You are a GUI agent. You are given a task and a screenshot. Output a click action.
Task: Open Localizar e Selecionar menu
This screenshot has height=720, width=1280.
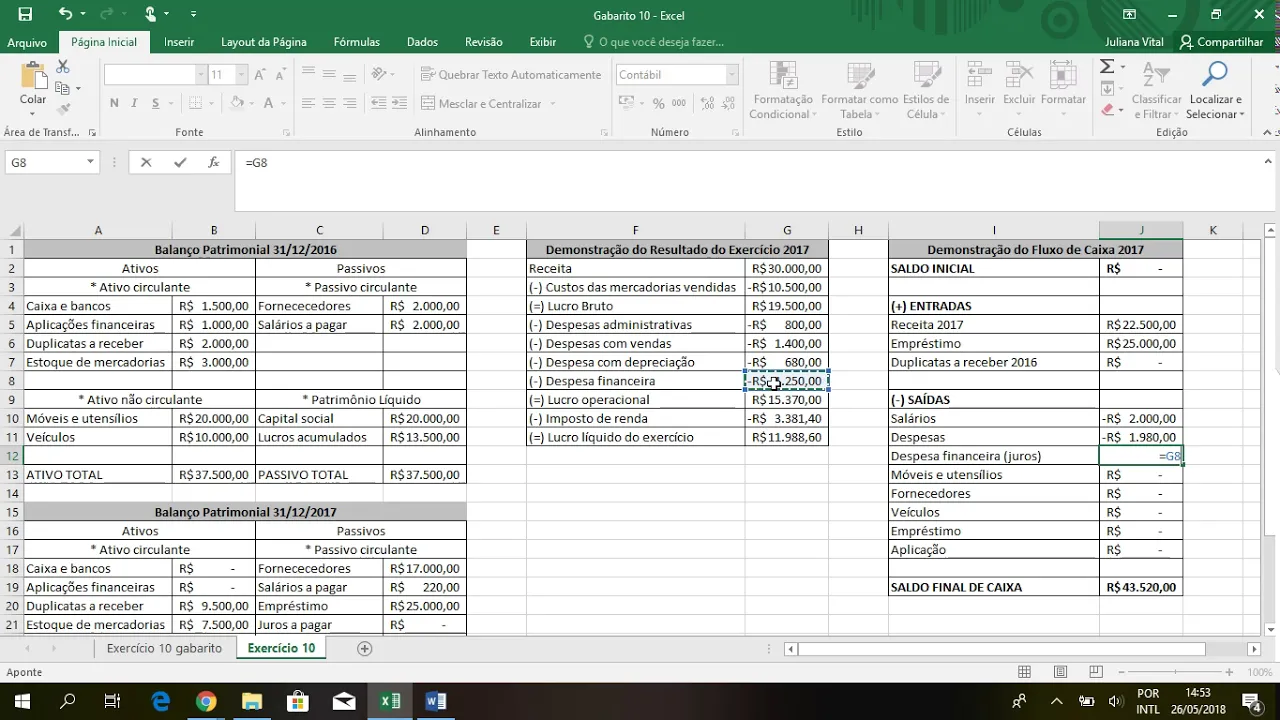pos(1215,90)
